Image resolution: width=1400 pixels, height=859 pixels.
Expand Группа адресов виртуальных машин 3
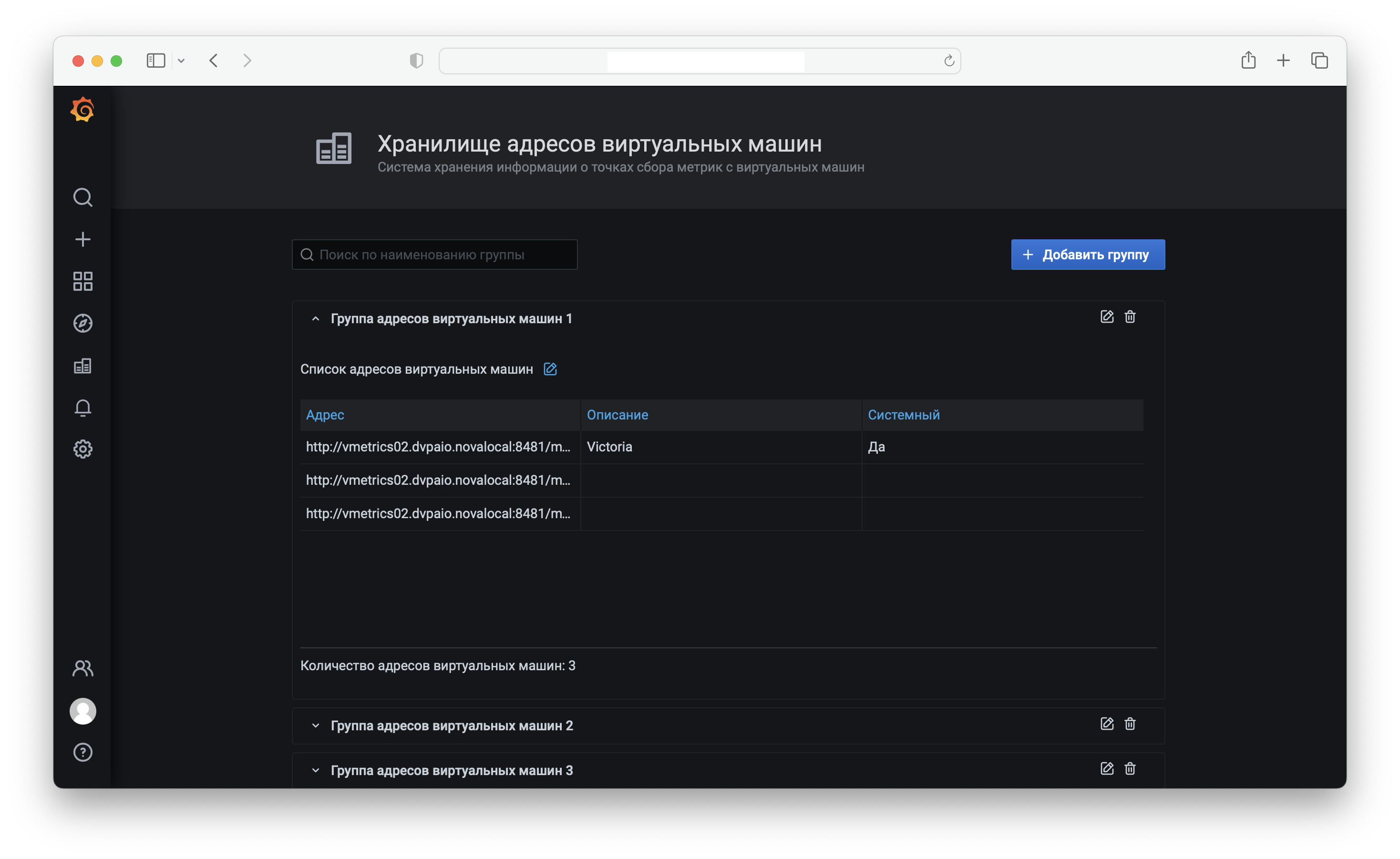pyautogui.click(x=316, y=770)
